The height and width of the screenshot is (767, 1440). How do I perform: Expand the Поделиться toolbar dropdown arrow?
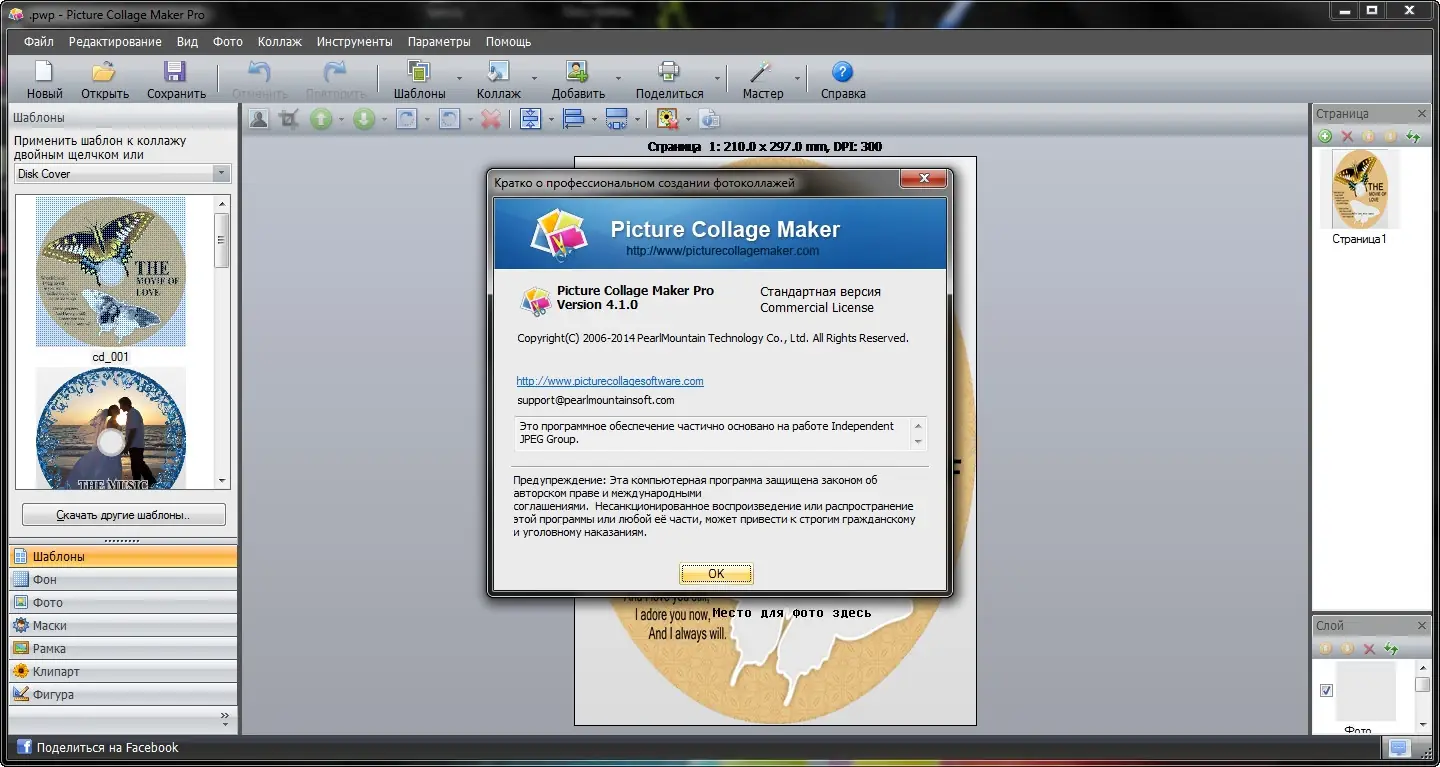point(717,77)
